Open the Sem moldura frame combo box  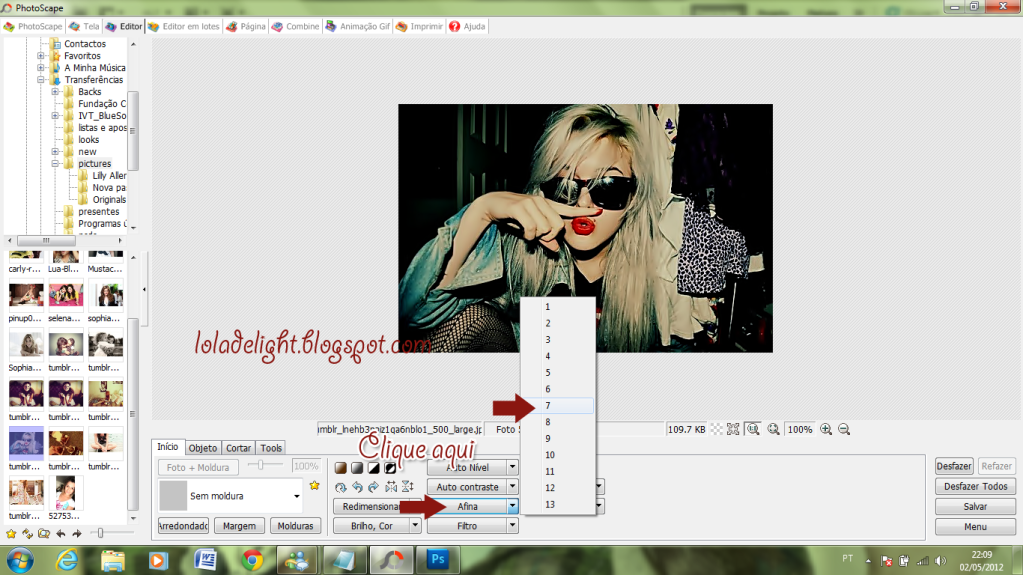231,496
